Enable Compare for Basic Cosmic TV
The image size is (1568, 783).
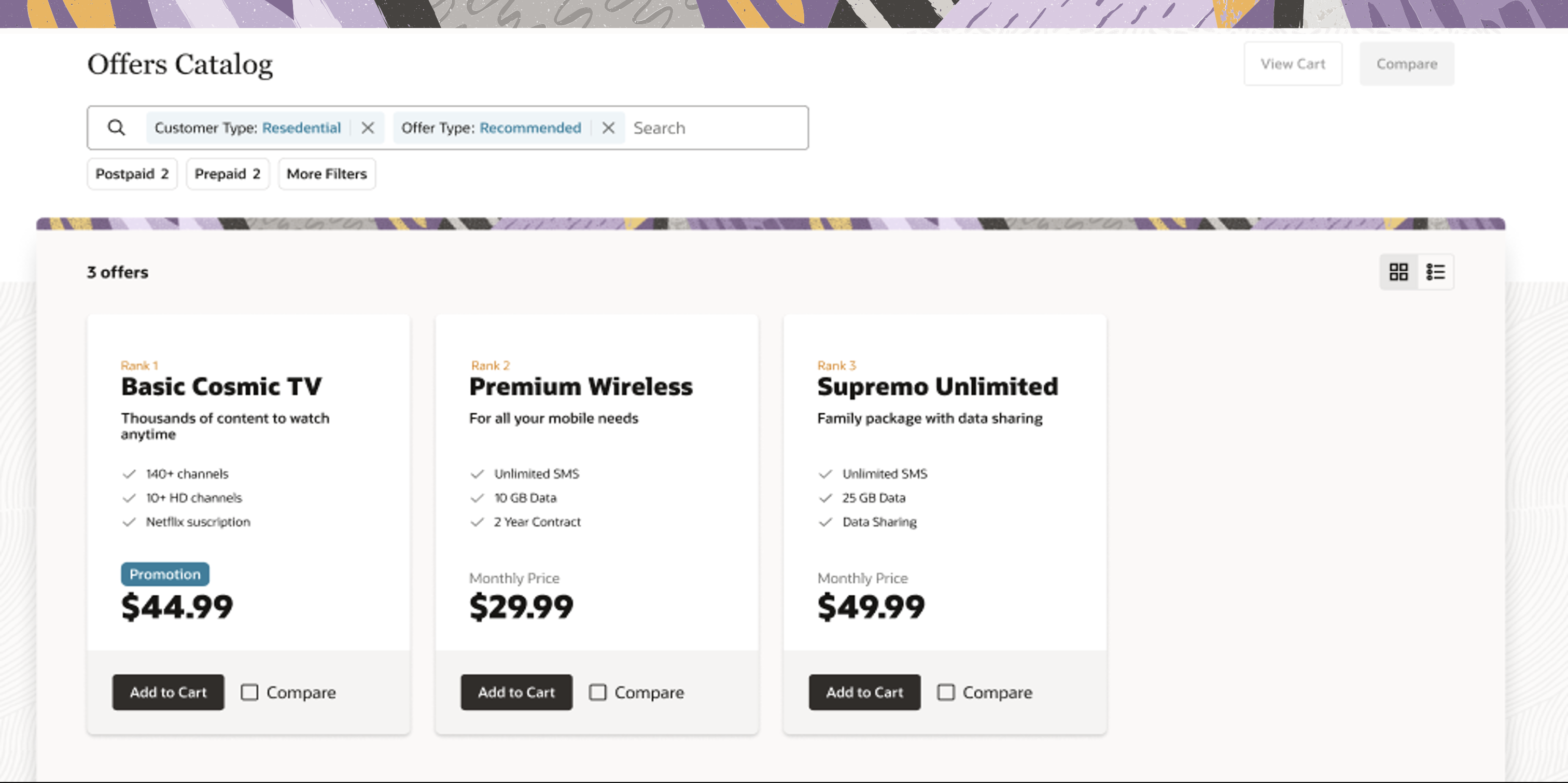point(249,692)
